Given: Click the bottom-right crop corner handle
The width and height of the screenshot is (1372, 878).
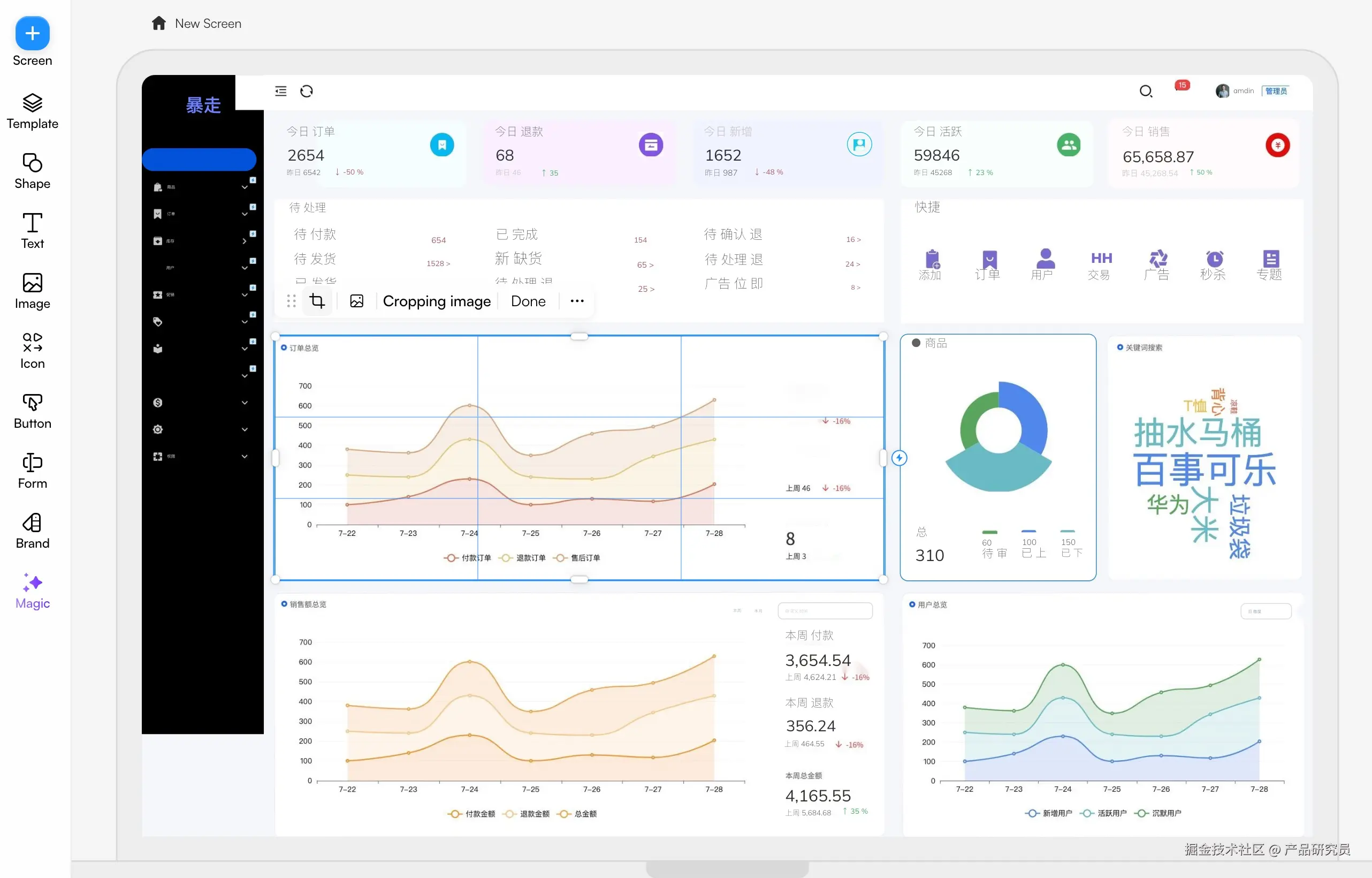Looking at the screenshot, I should click(883, 580).
